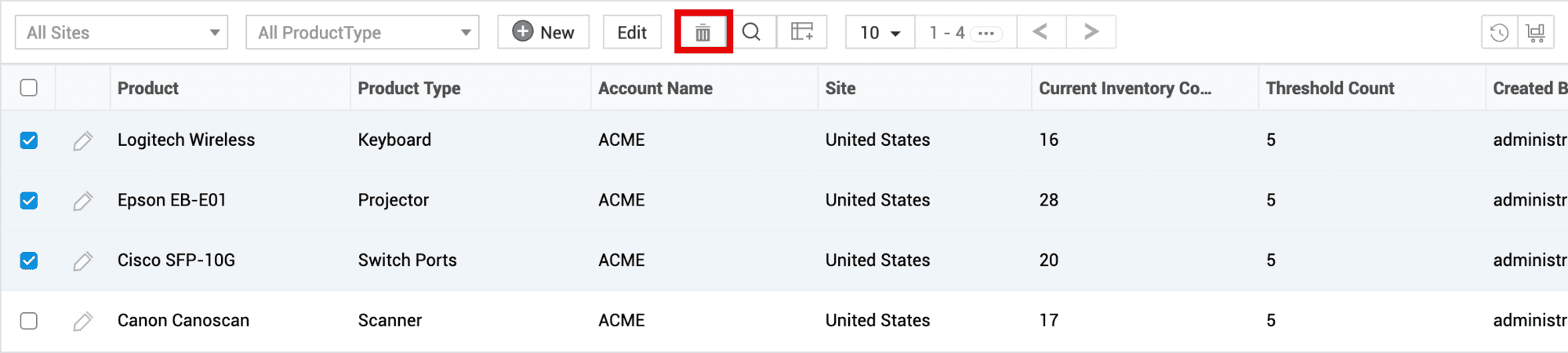This screenshot has height=353, width=1568.
Task: Go to previous page arrow
Action: (x=1040, y=32)
